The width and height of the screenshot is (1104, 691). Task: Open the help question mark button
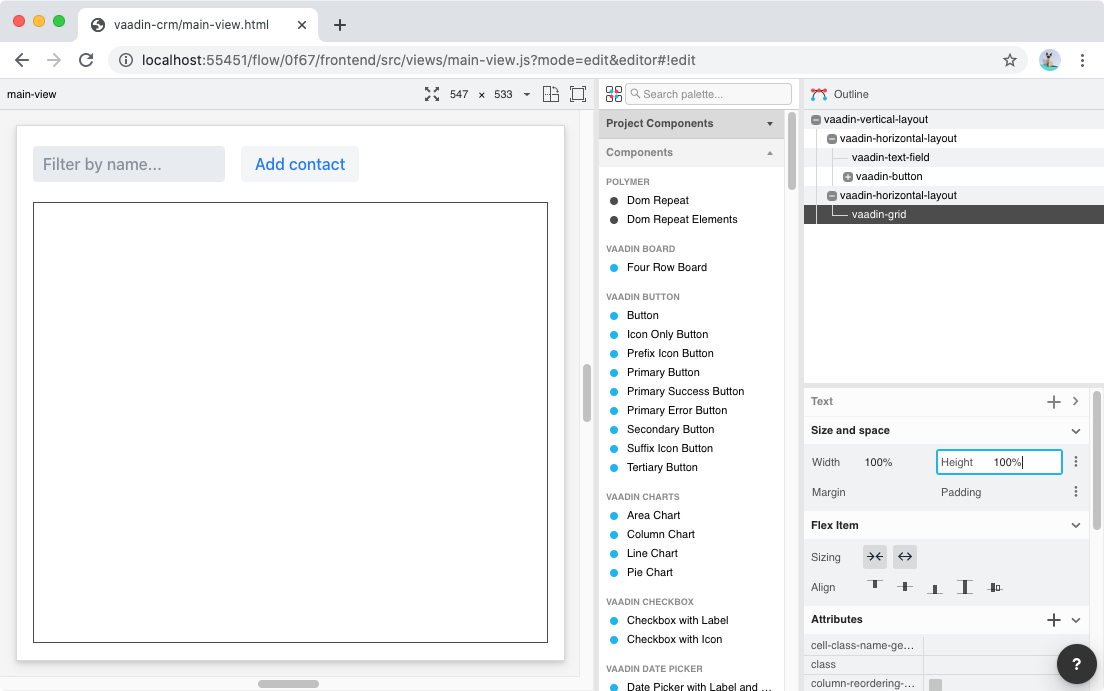click(x=1076, y=664)
